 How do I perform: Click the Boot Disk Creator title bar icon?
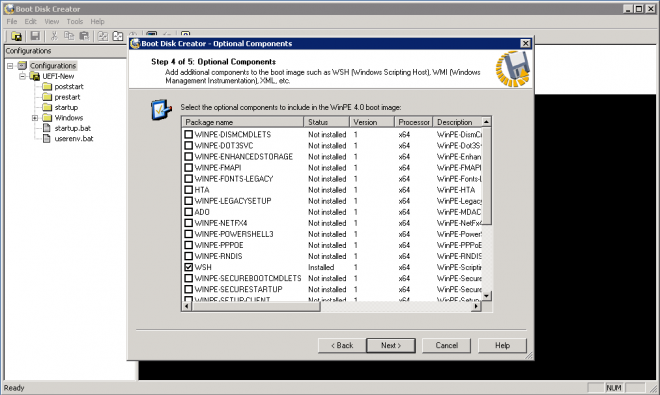pyautogui.click(x=9, y=9)
